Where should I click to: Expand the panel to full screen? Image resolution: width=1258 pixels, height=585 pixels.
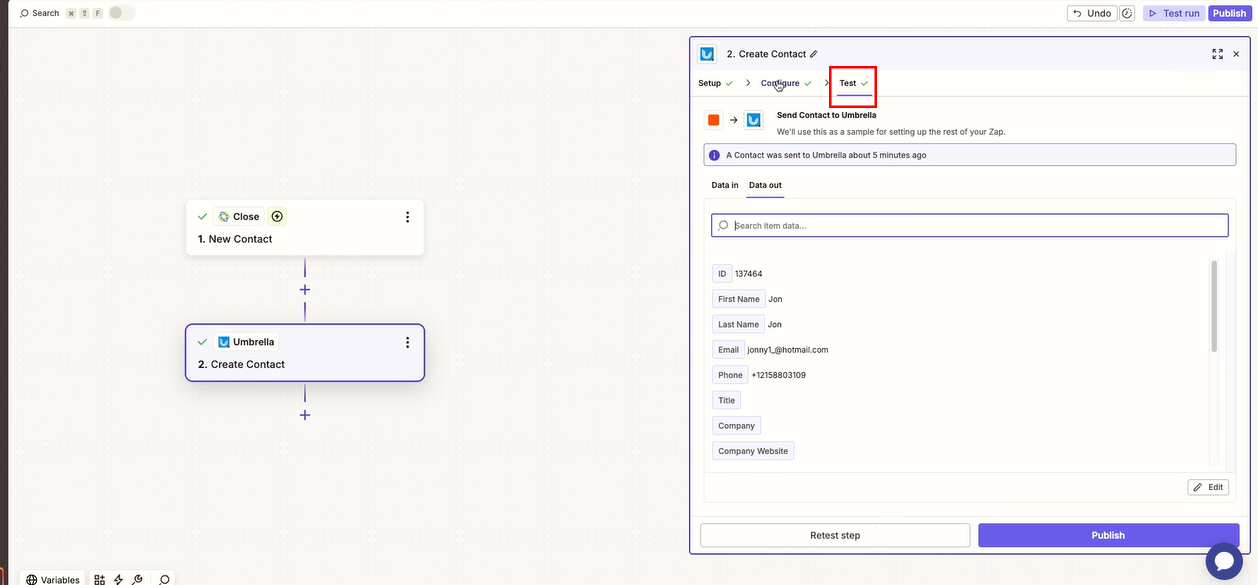point(1217,54)
